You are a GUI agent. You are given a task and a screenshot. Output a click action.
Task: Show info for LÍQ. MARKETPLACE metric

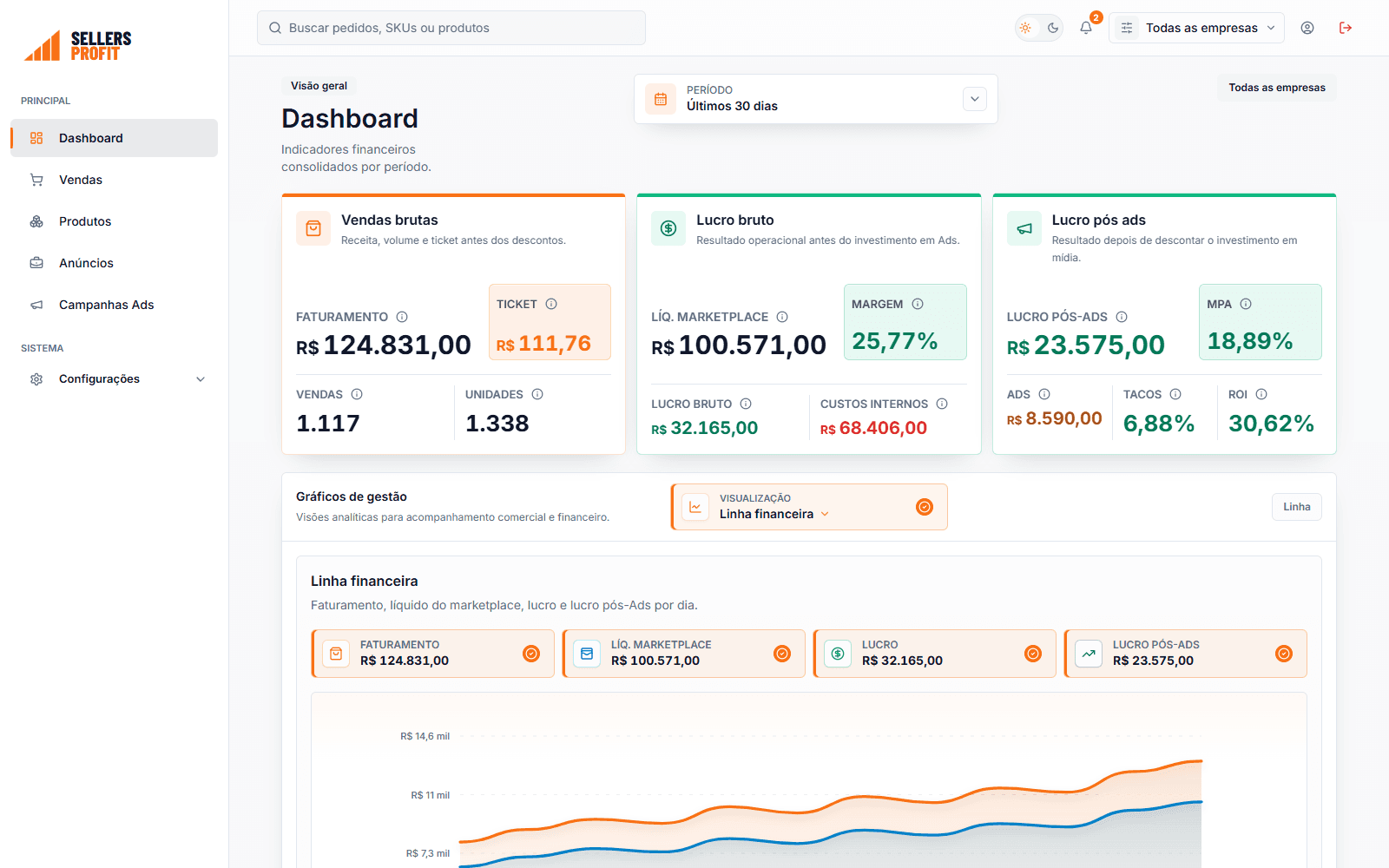tap(782, 317)
